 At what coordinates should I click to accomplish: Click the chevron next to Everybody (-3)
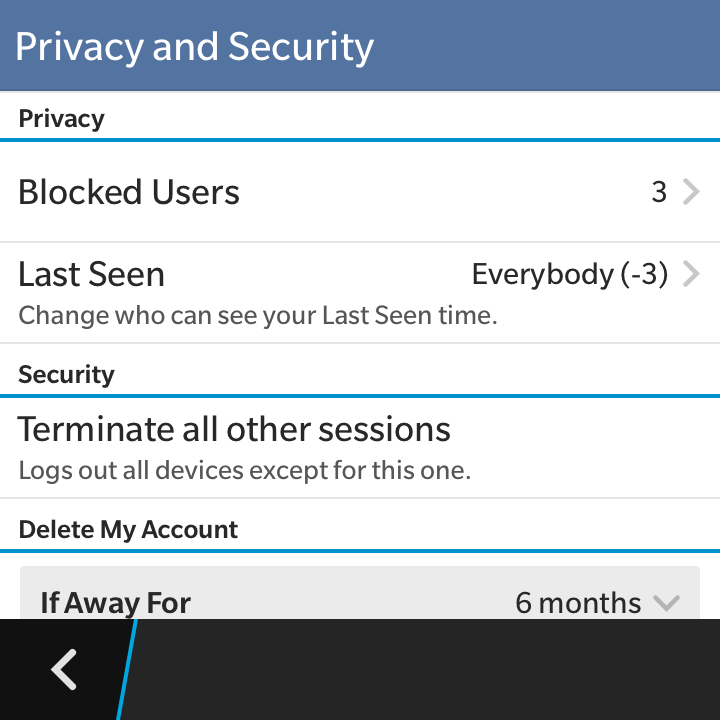click(691, 274)
